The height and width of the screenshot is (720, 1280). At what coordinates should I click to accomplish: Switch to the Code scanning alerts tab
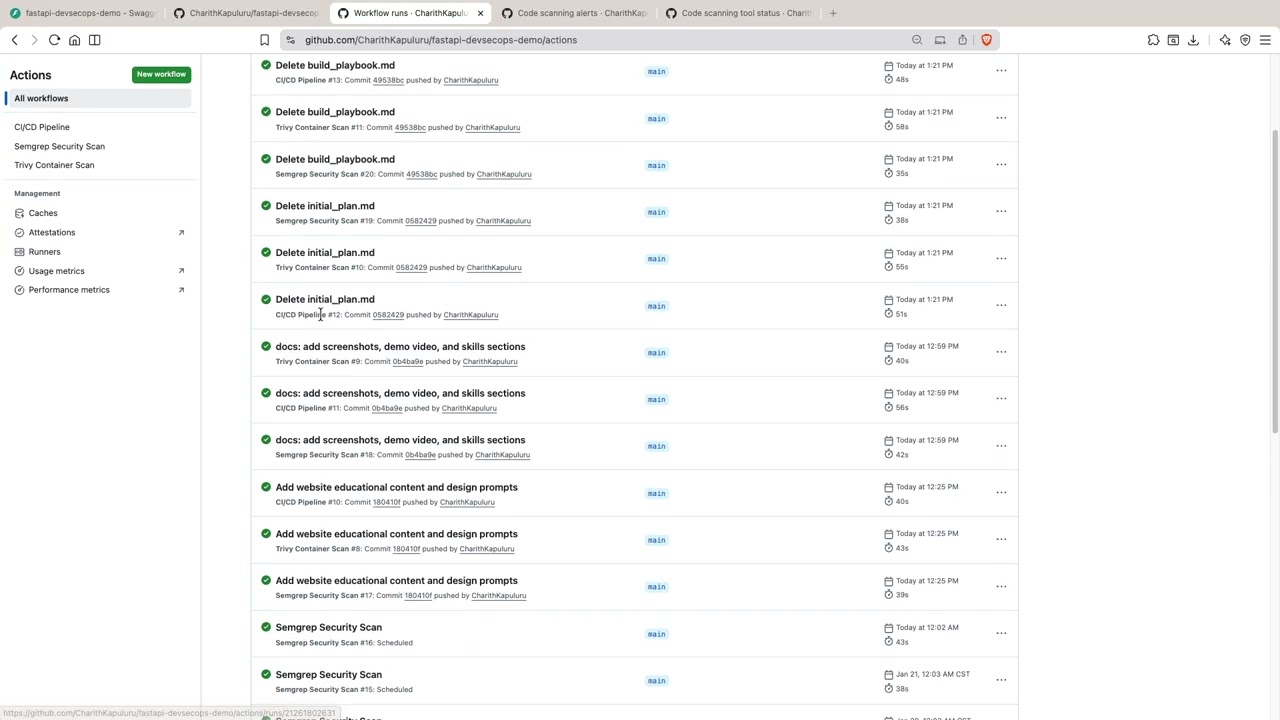pos(574,13)
